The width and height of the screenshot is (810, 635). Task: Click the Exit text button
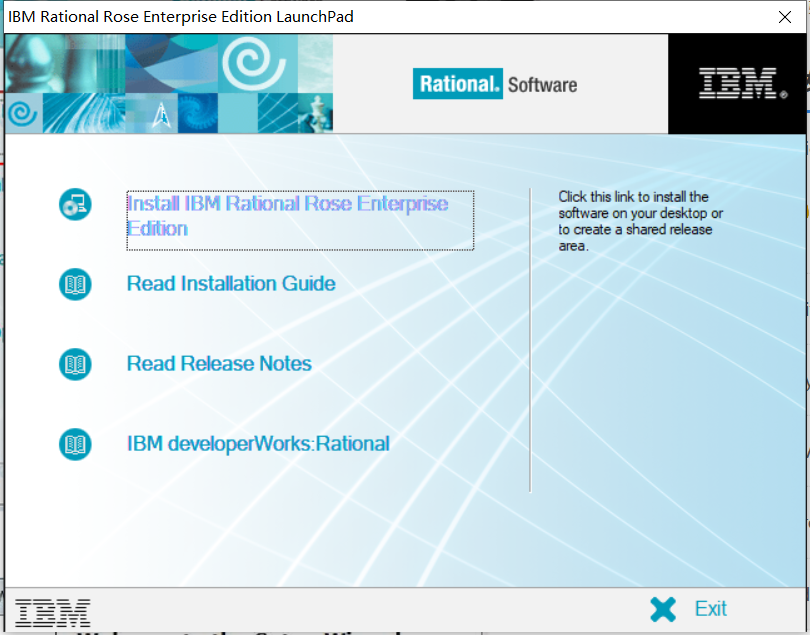tap(711, 609)
